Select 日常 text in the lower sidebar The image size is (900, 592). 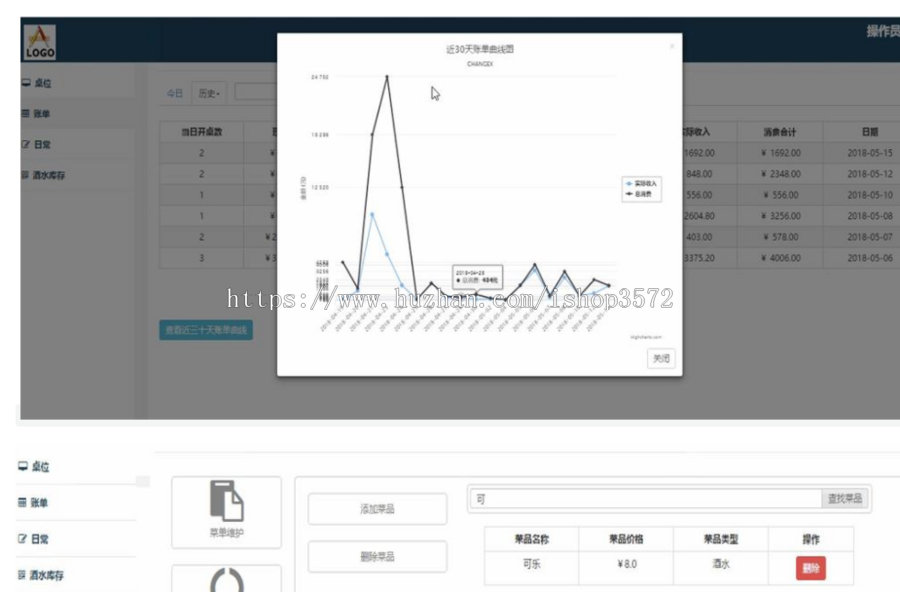click(x=40, y=539)
